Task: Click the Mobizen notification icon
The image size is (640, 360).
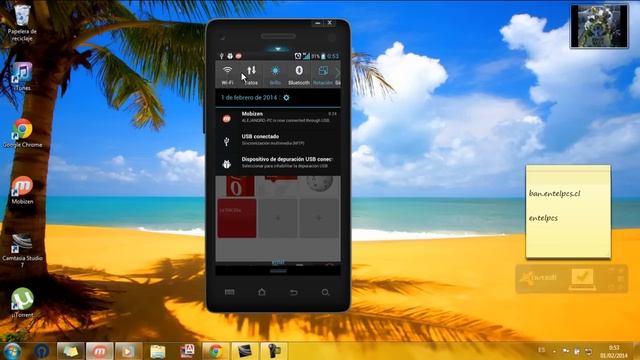Action: tap(227, 119)
